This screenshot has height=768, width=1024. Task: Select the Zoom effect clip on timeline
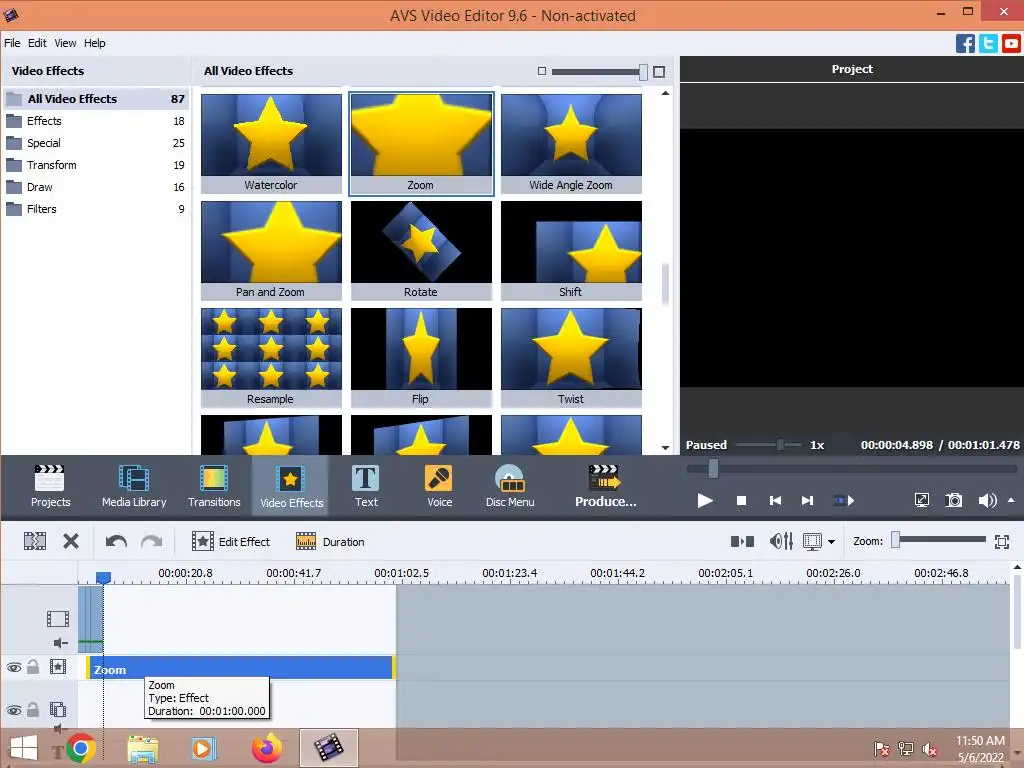240,668
